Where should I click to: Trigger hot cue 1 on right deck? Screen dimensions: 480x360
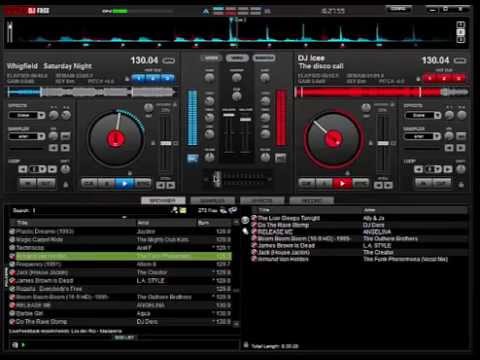(x=430, y=78)
